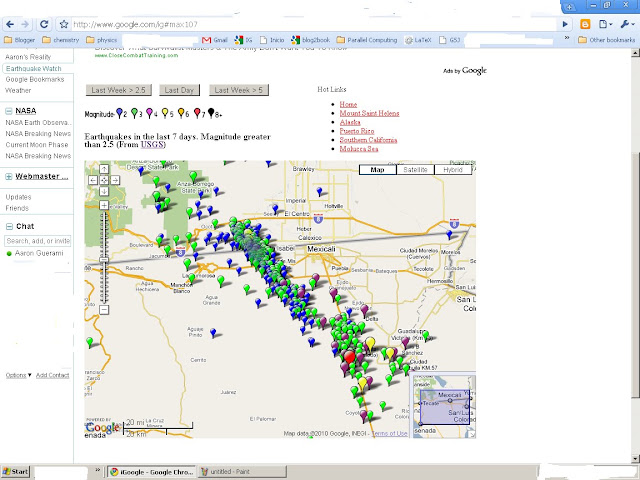Open the Gmail bookmark
Screen dimensions: 640x480
(215, 40)
